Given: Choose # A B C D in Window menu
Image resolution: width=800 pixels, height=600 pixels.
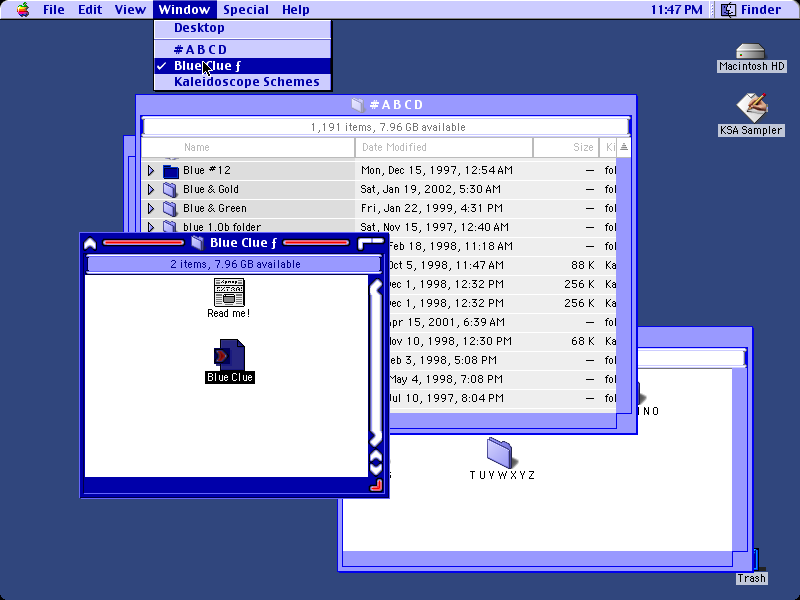Looking at the screenshot, I should pyautogui.click(x=243, y=49).
